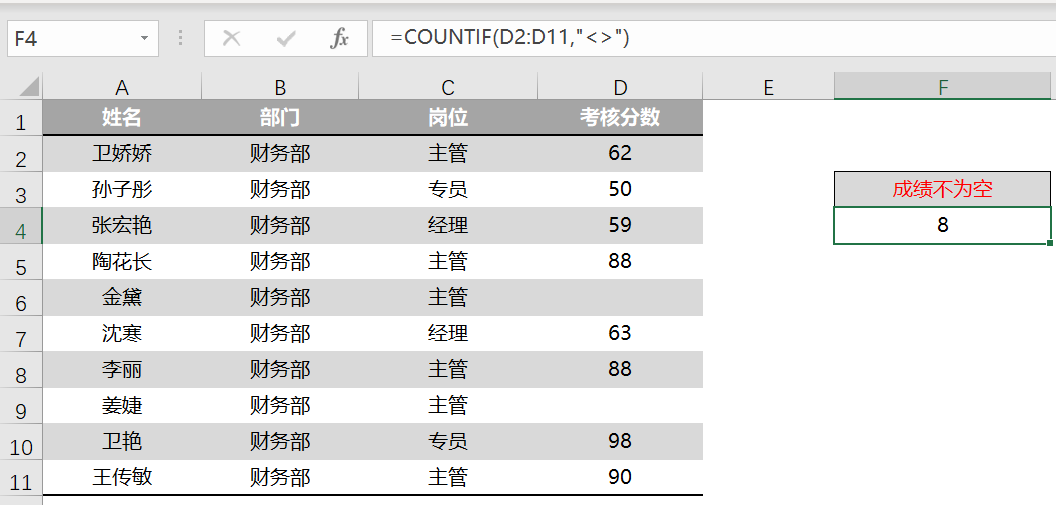Select the cell with name 王传敏

122,477
